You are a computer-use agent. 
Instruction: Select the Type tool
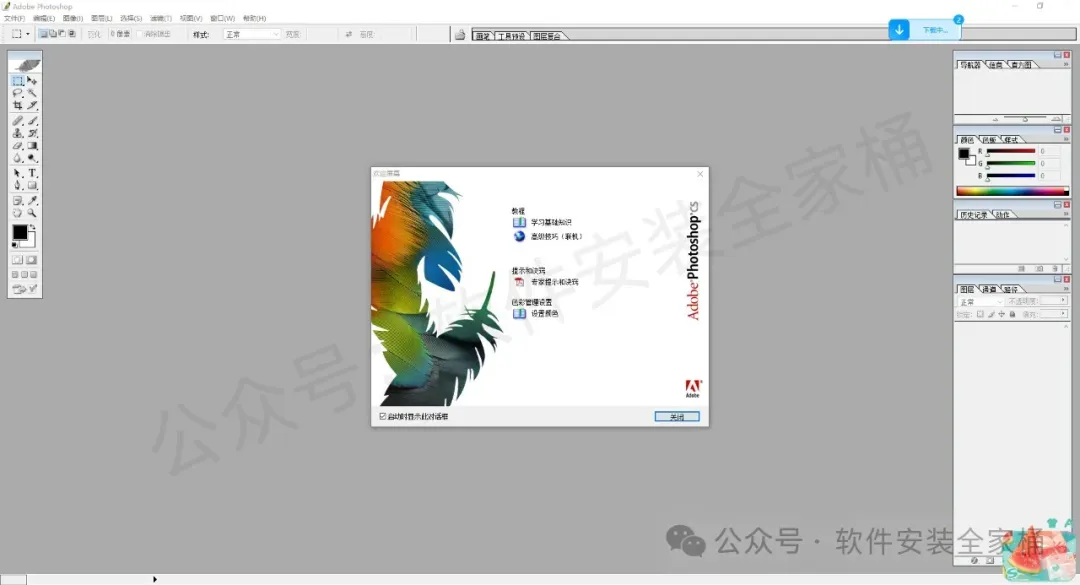tap(32, 173)
